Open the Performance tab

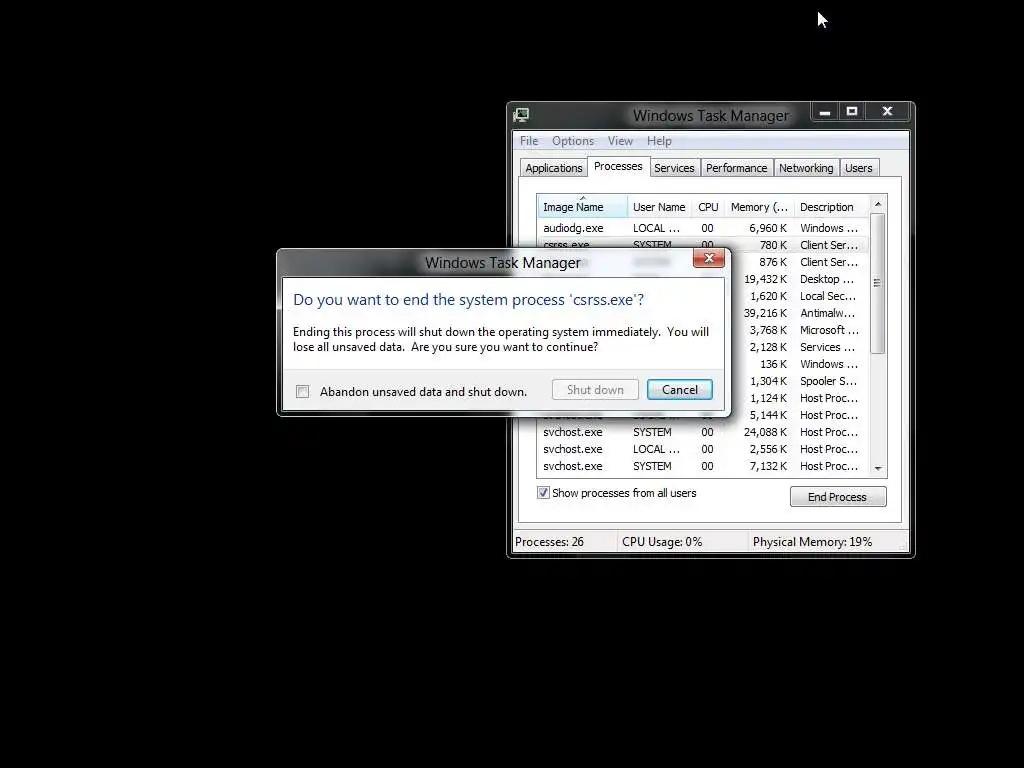click(737, 168)
